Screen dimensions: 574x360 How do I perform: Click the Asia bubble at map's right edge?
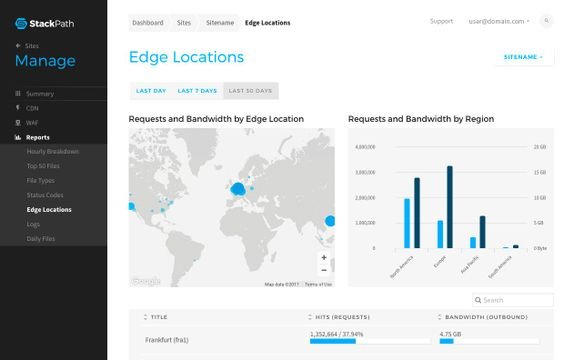pos(330,221)
